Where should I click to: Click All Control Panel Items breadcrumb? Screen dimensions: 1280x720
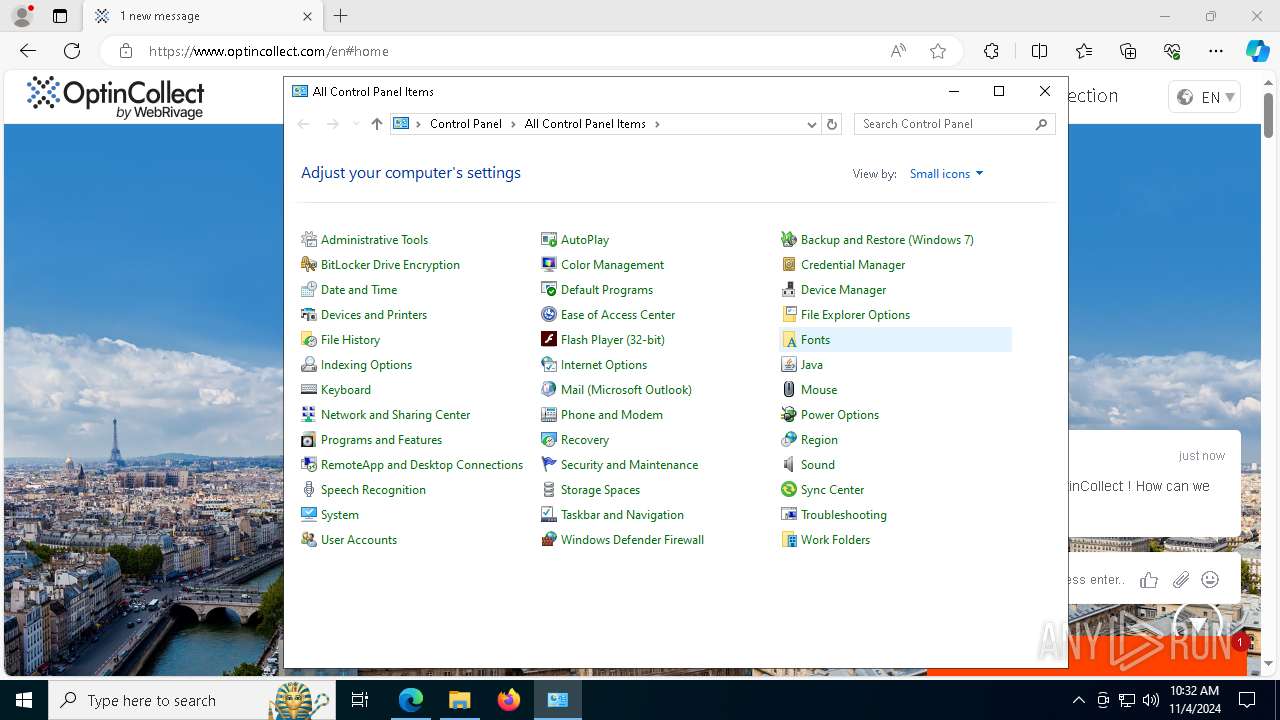pyautogui.click(x=585, y=124)
